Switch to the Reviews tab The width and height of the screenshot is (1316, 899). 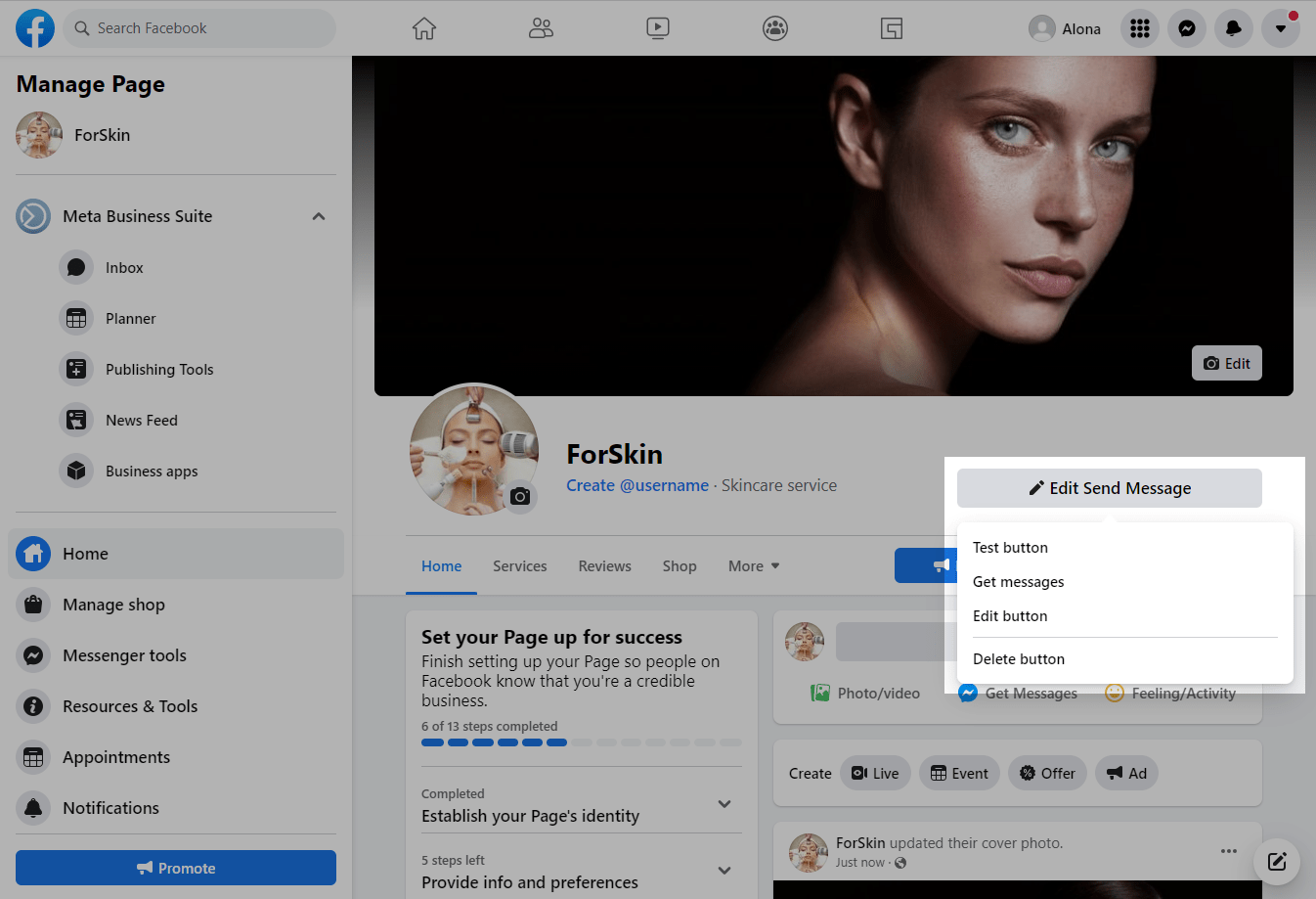604,566
